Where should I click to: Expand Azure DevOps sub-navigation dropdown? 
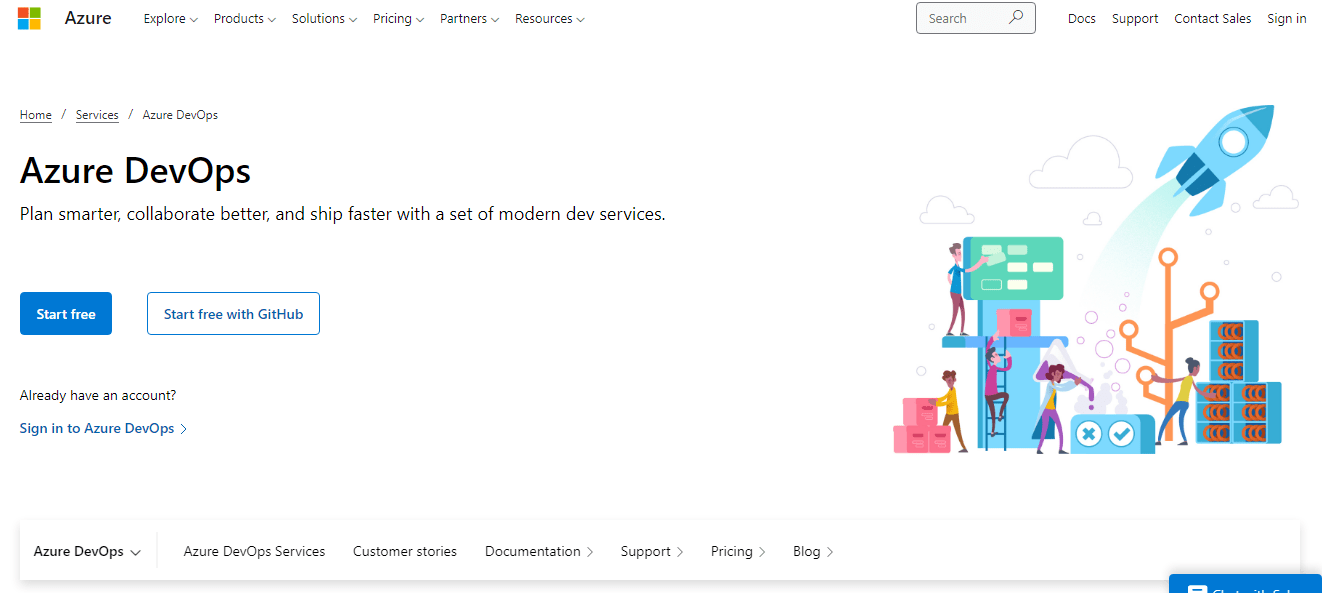tap(87, 551)
